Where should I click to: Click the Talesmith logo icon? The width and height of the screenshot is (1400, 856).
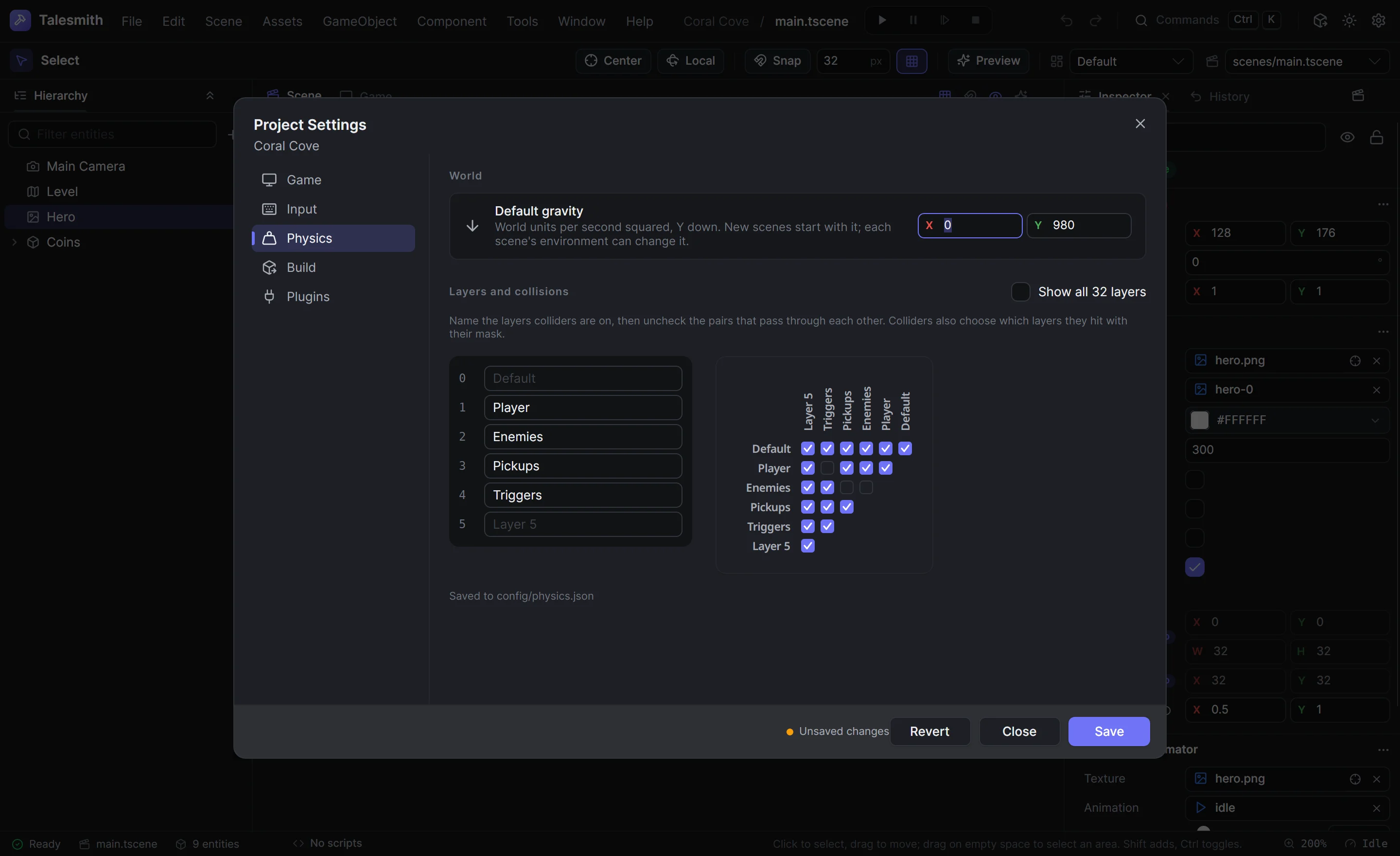pyautogui.click(x=20, y=20)
